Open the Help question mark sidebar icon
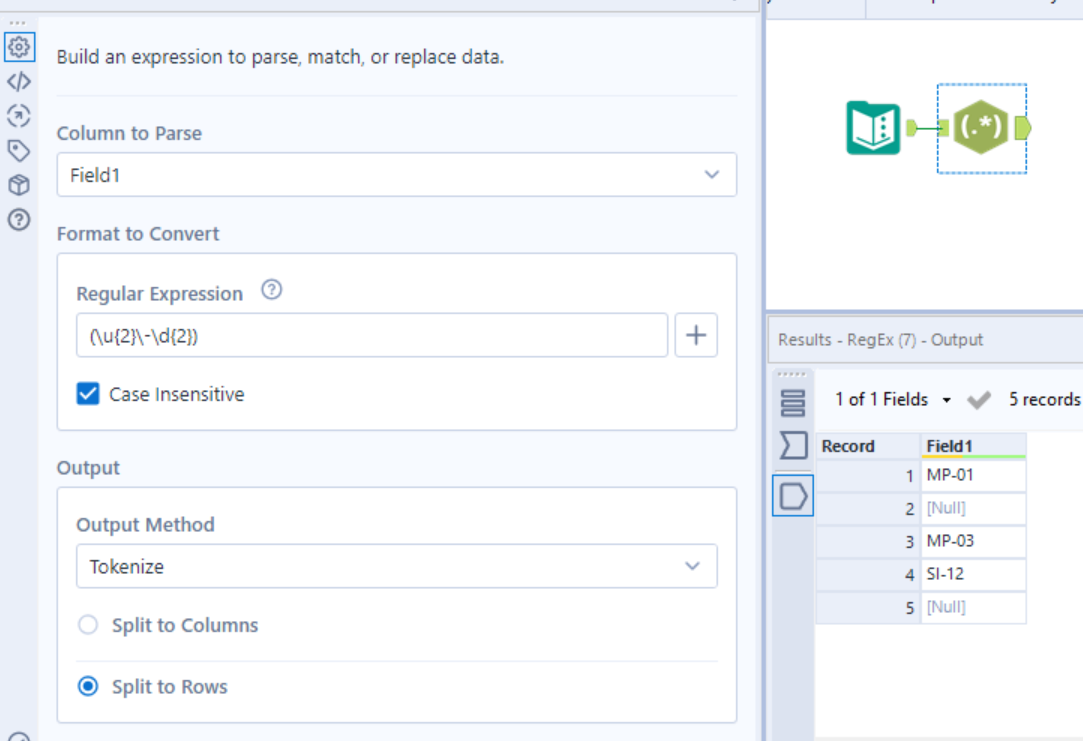The width and height of the screenshot is (1083, 741). click(x=19, y=219)
